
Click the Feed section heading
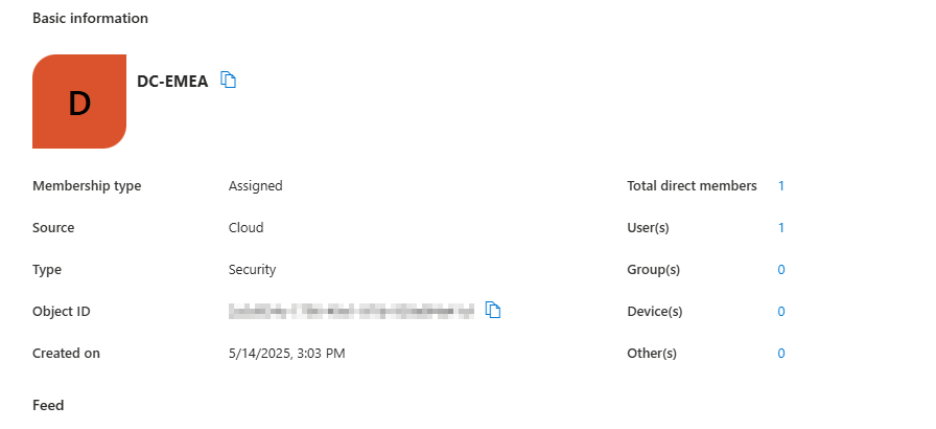click(x=48, y=405)
